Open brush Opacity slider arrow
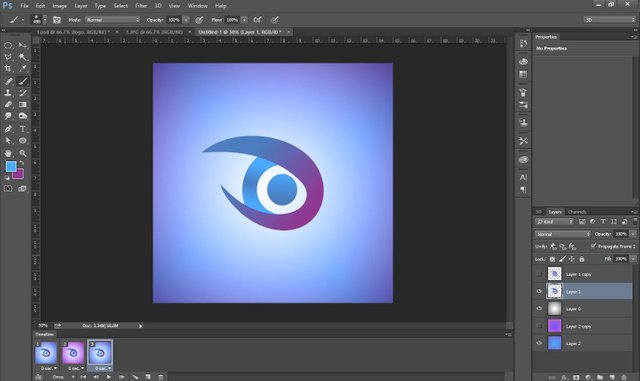 pos(186,20)
